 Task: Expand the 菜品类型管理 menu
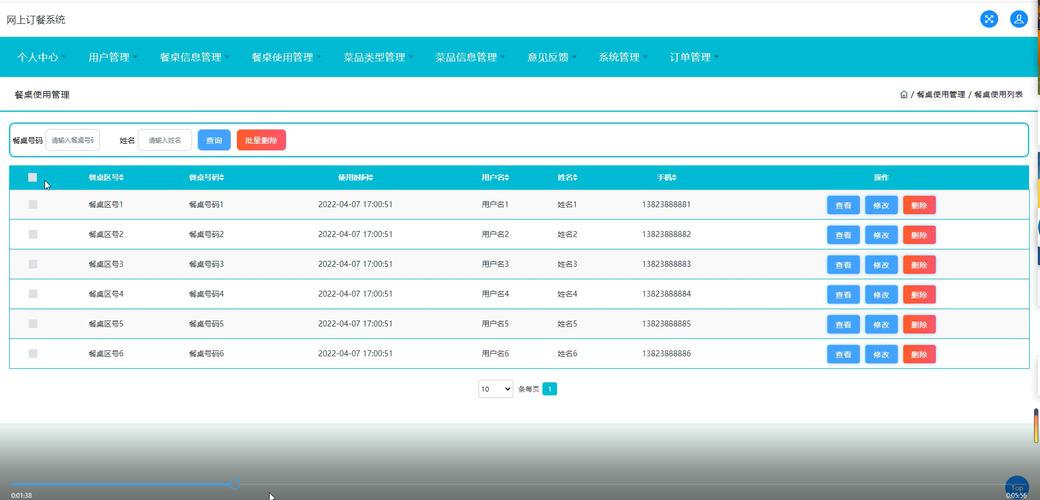[379, 57]
